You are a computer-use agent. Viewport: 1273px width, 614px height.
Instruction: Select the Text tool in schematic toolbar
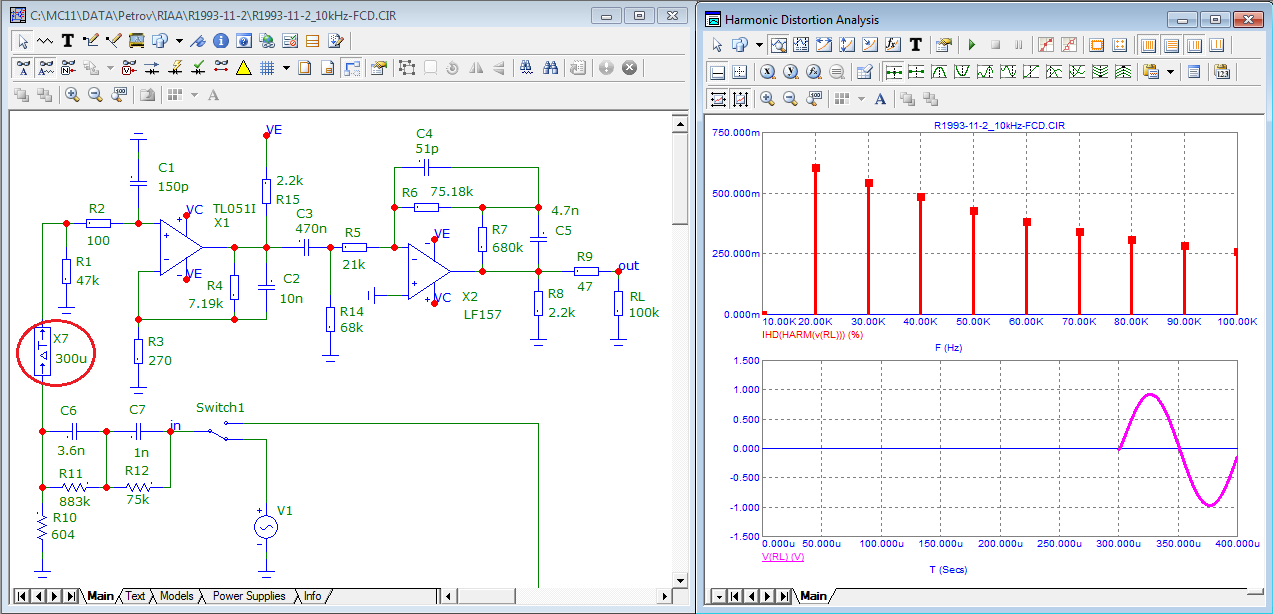pyautogui.click(x=68, y=41)
